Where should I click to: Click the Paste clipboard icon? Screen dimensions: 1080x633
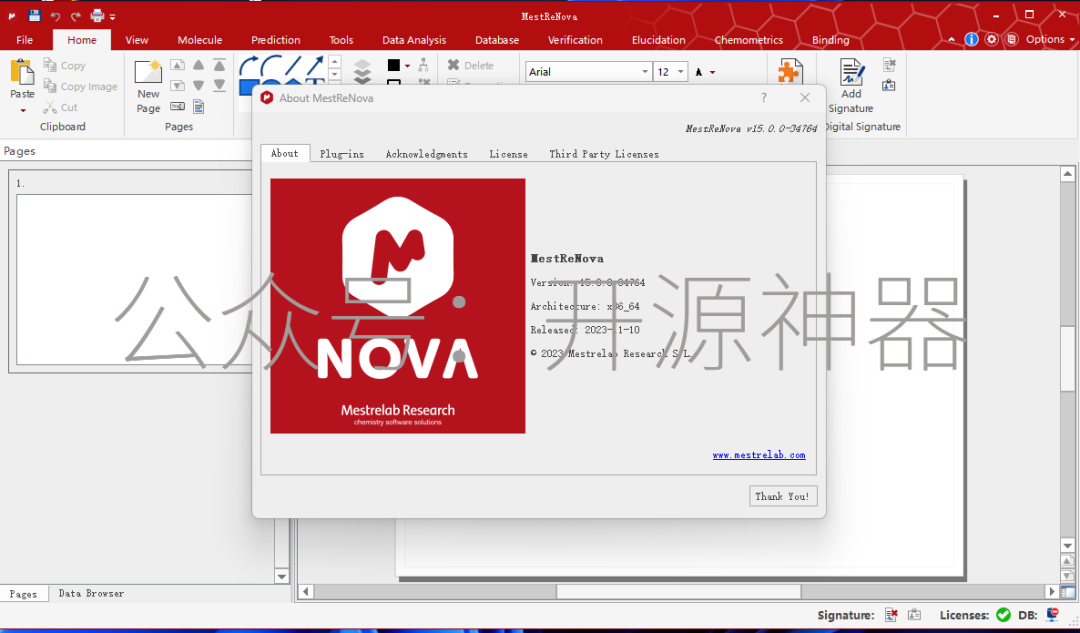(x=22, y=72)
